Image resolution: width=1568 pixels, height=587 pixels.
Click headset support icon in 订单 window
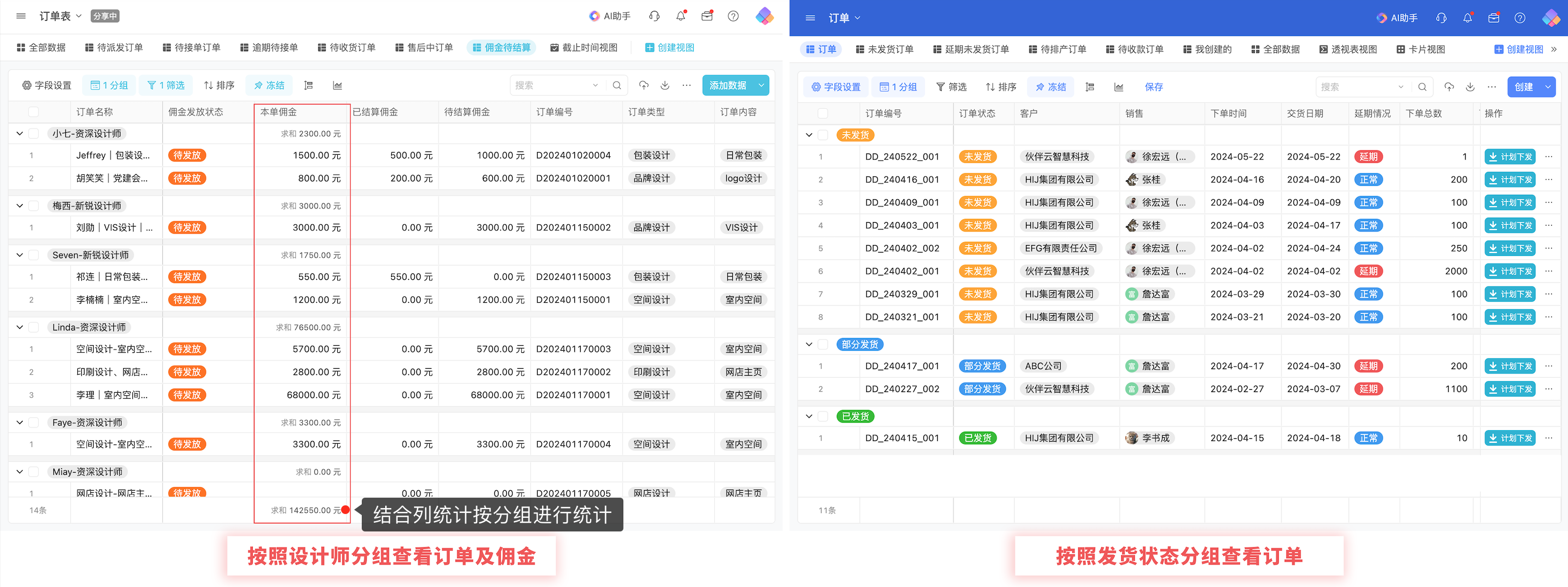pyautogui.click(x=1442, y=19)
